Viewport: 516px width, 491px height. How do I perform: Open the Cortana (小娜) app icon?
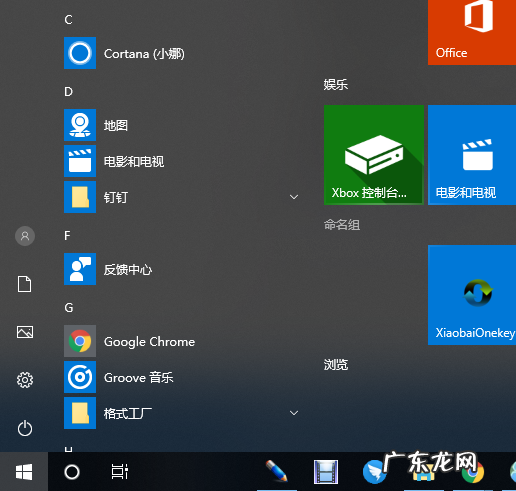point(80,53)
